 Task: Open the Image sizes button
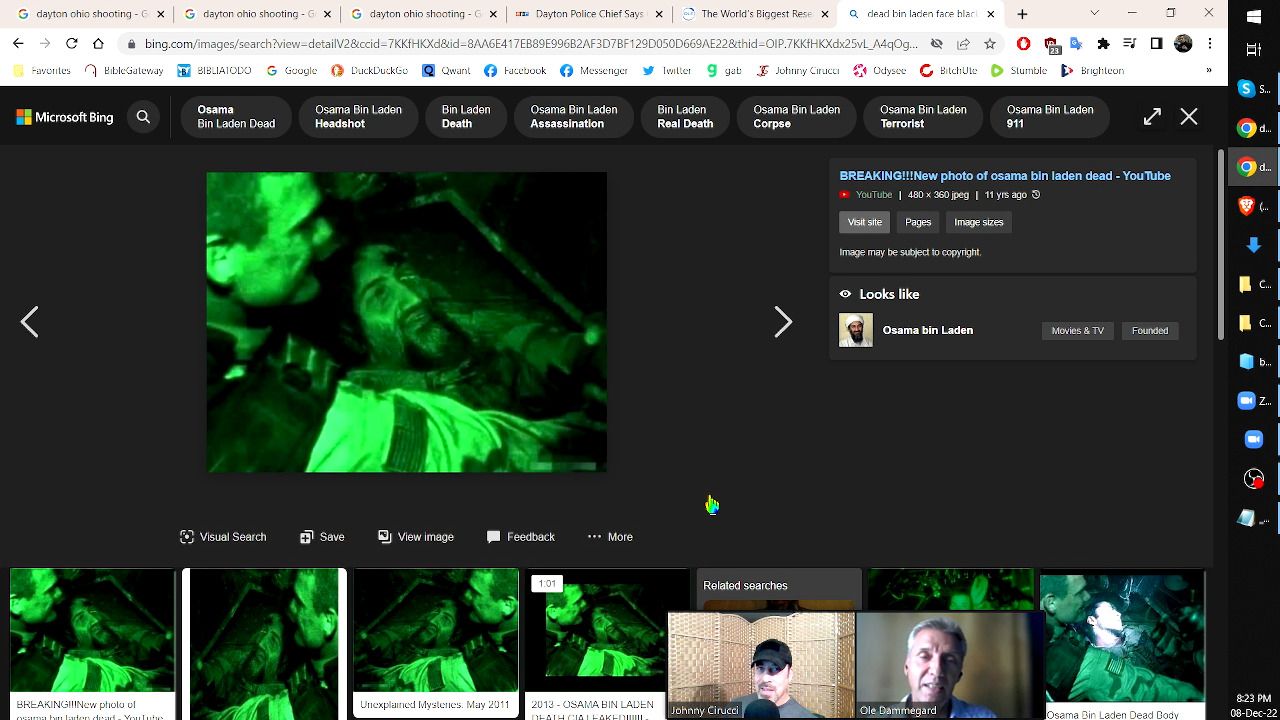coord(978,222)
